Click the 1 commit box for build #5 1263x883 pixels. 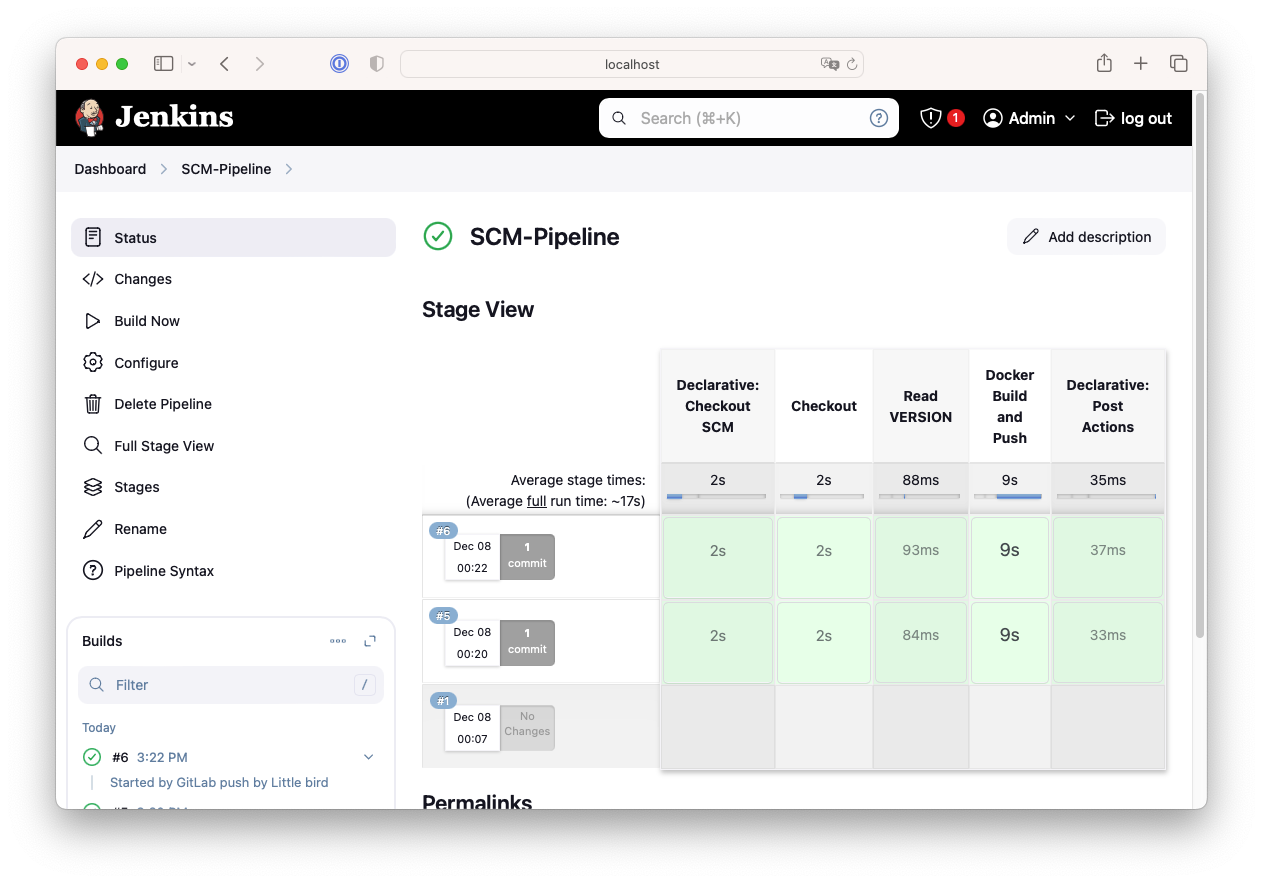point(527,642)
